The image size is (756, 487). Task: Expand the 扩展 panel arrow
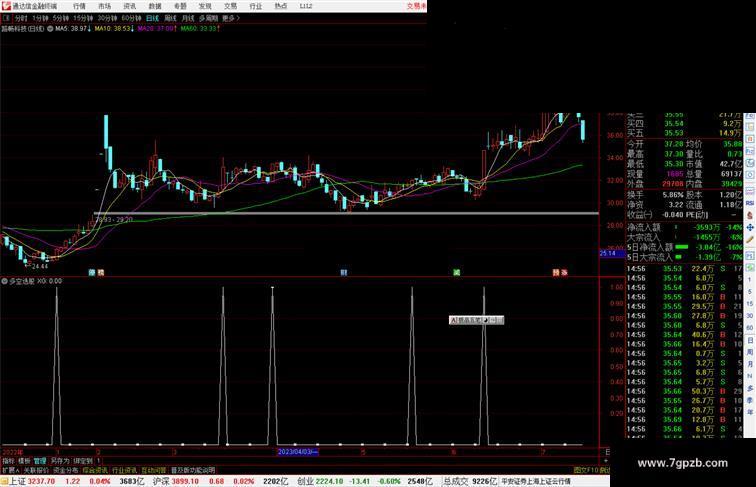(10, 470)
